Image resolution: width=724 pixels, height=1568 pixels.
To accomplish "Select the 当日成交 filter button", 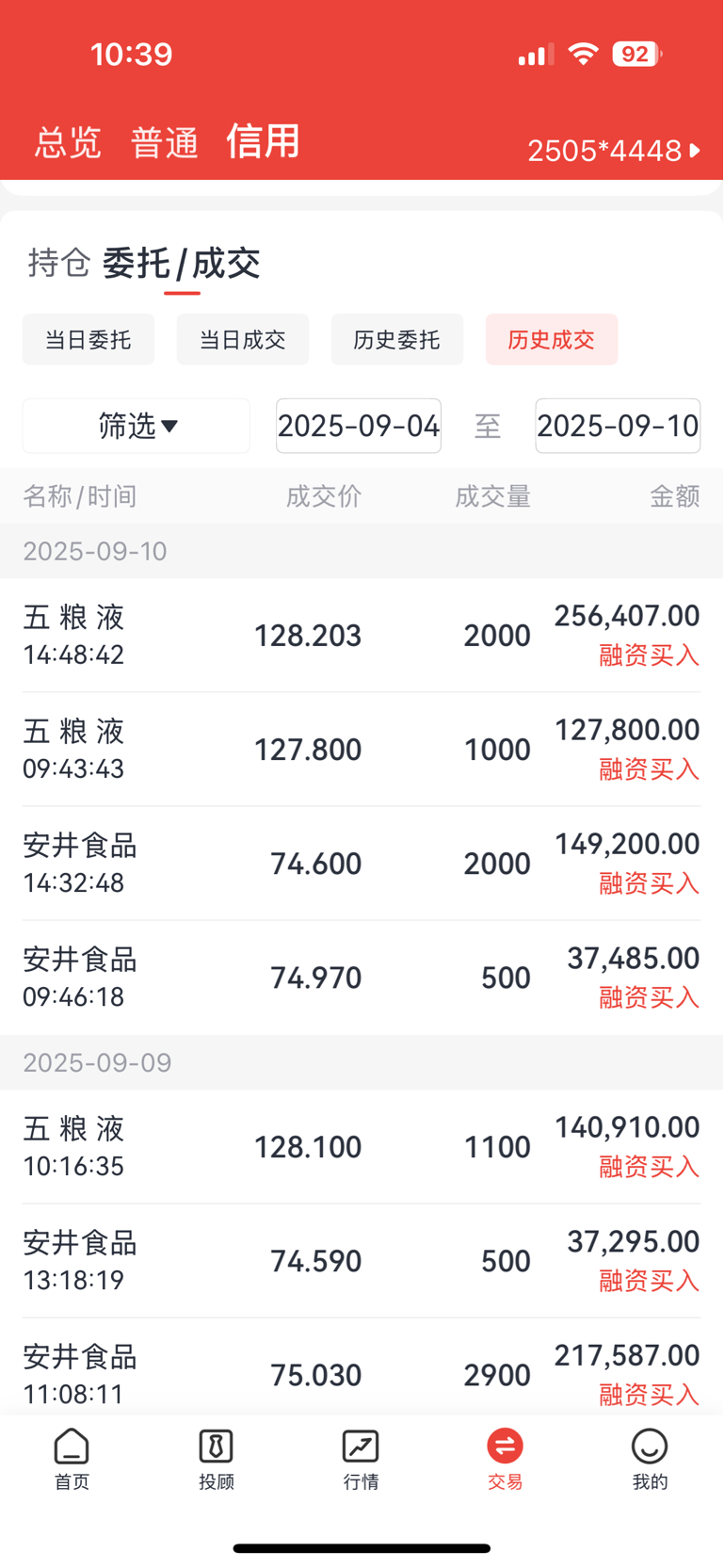I will [x=243, y=339].
